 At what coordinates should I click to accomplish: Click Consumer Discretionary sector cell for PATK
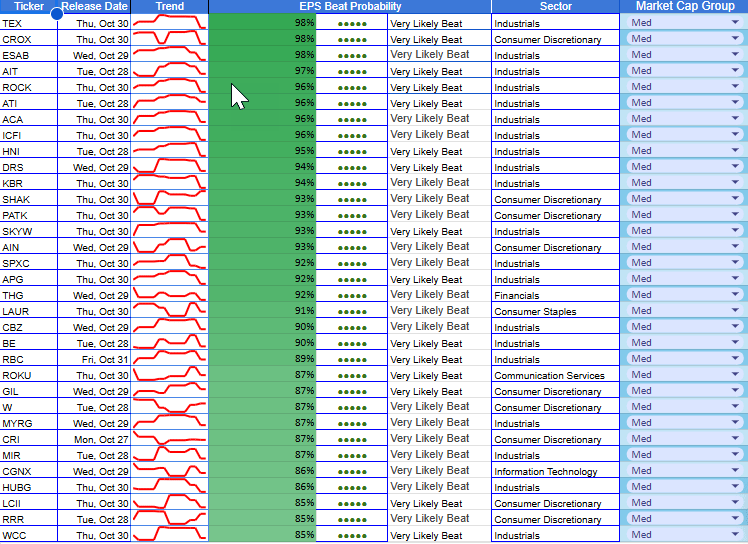coord(556,216)
